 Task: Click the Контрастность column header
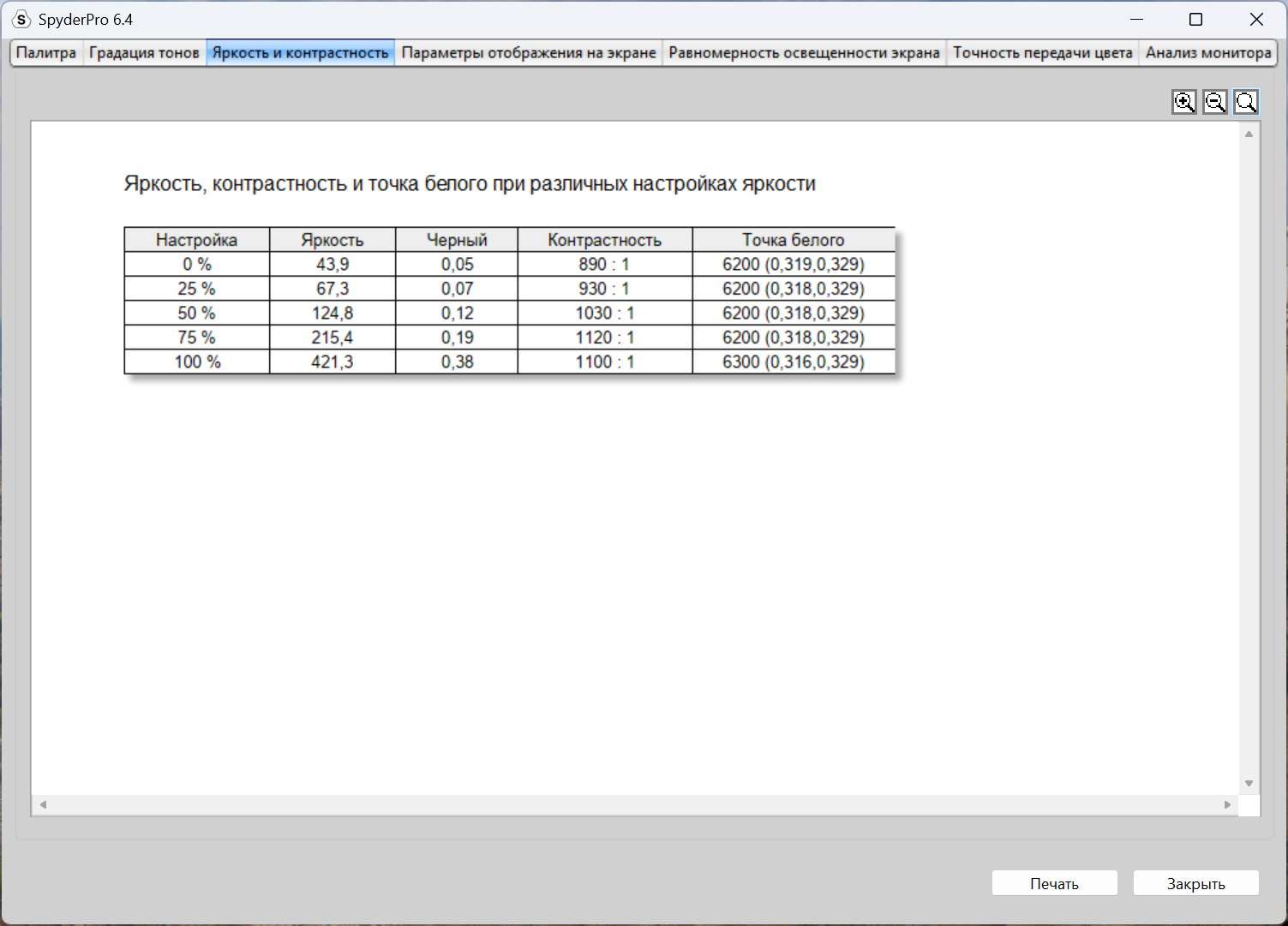[605, 240]
